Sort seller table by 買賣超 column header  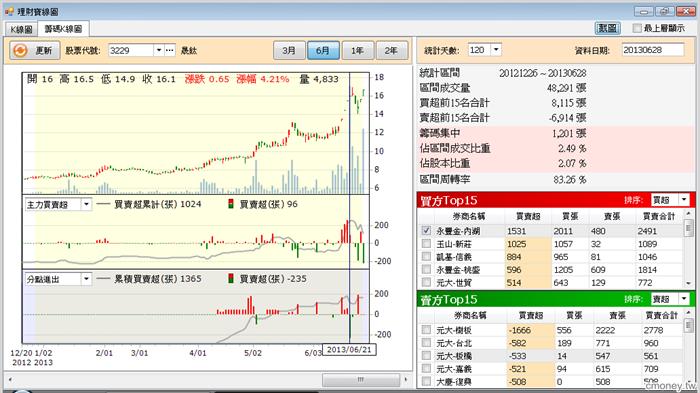pyautogui.click(x=530, y=315)
